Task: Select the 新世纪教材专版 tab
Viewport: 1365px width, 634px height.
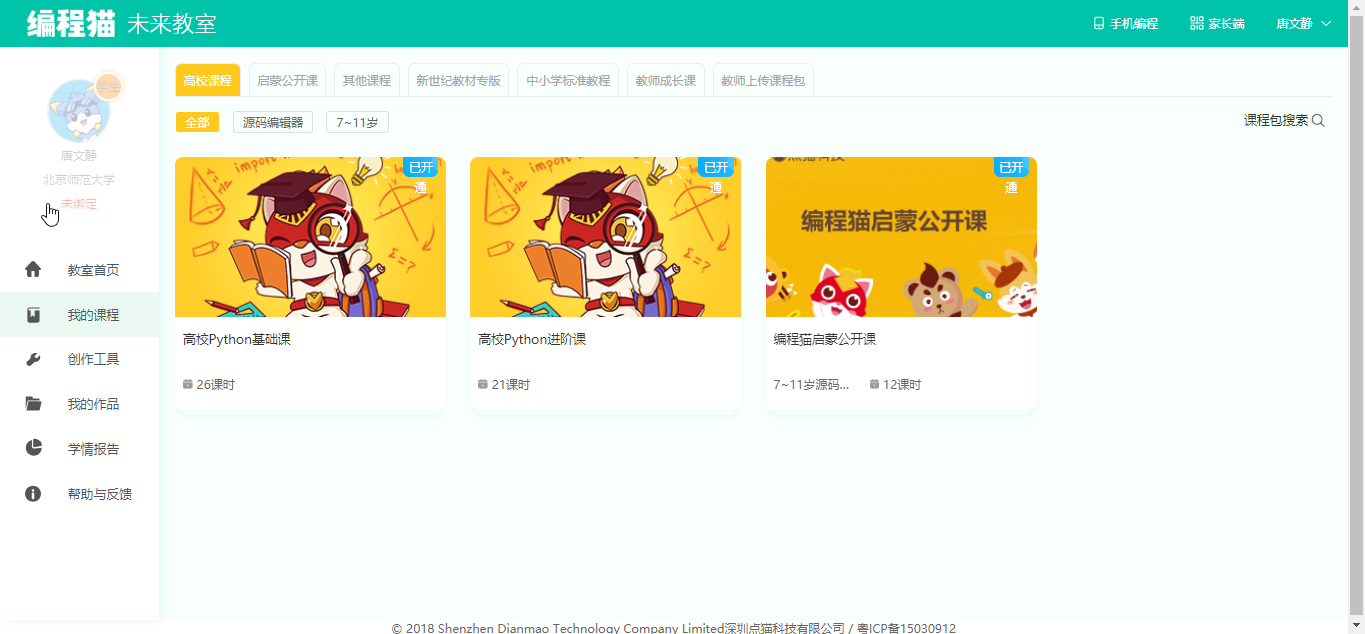Action: pyautogui.click(x=458, y=81)
